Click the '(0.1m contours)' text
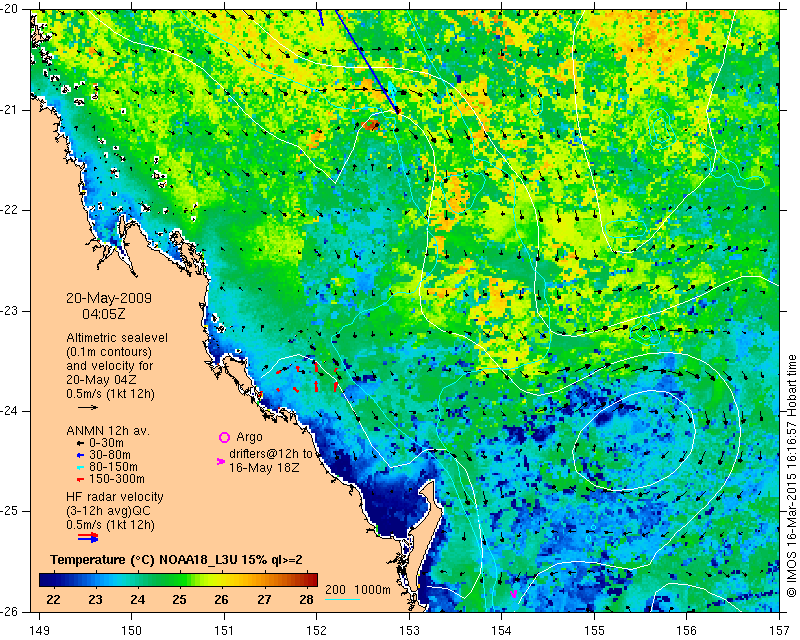 point(109,352)
